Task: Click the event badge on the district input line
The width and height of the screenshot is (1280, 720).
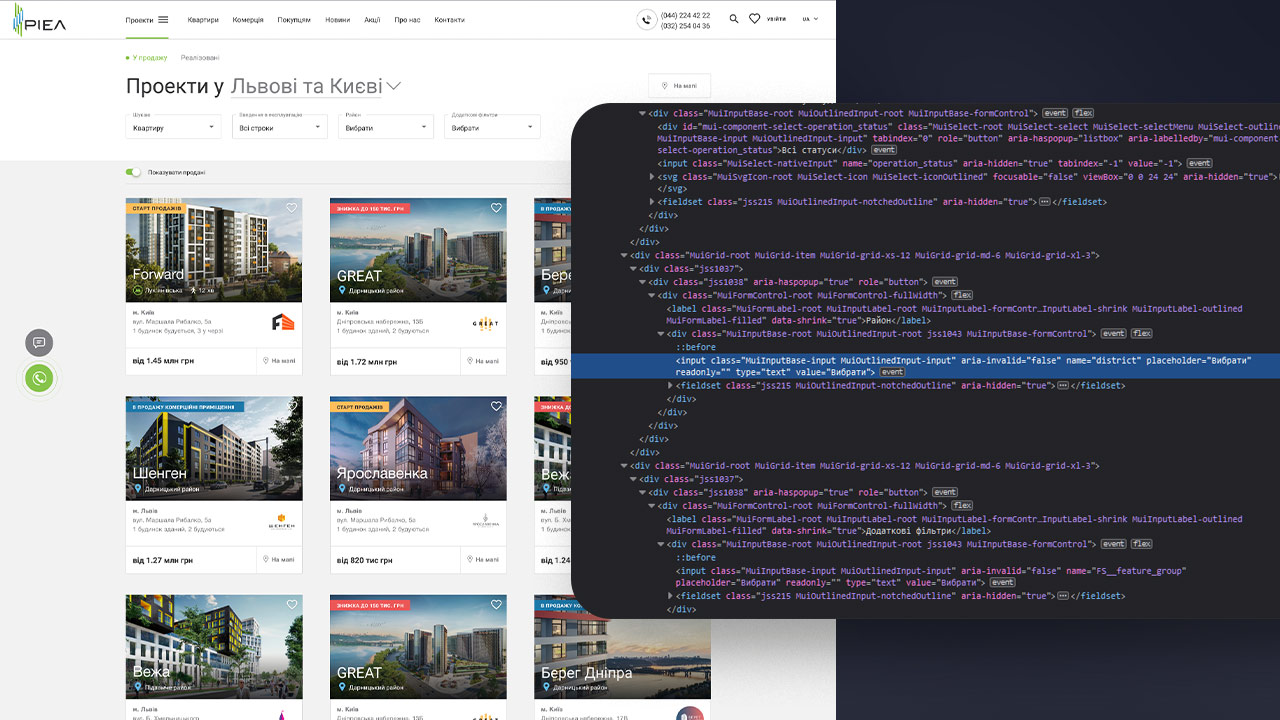Action: click(x=892, y=372)
